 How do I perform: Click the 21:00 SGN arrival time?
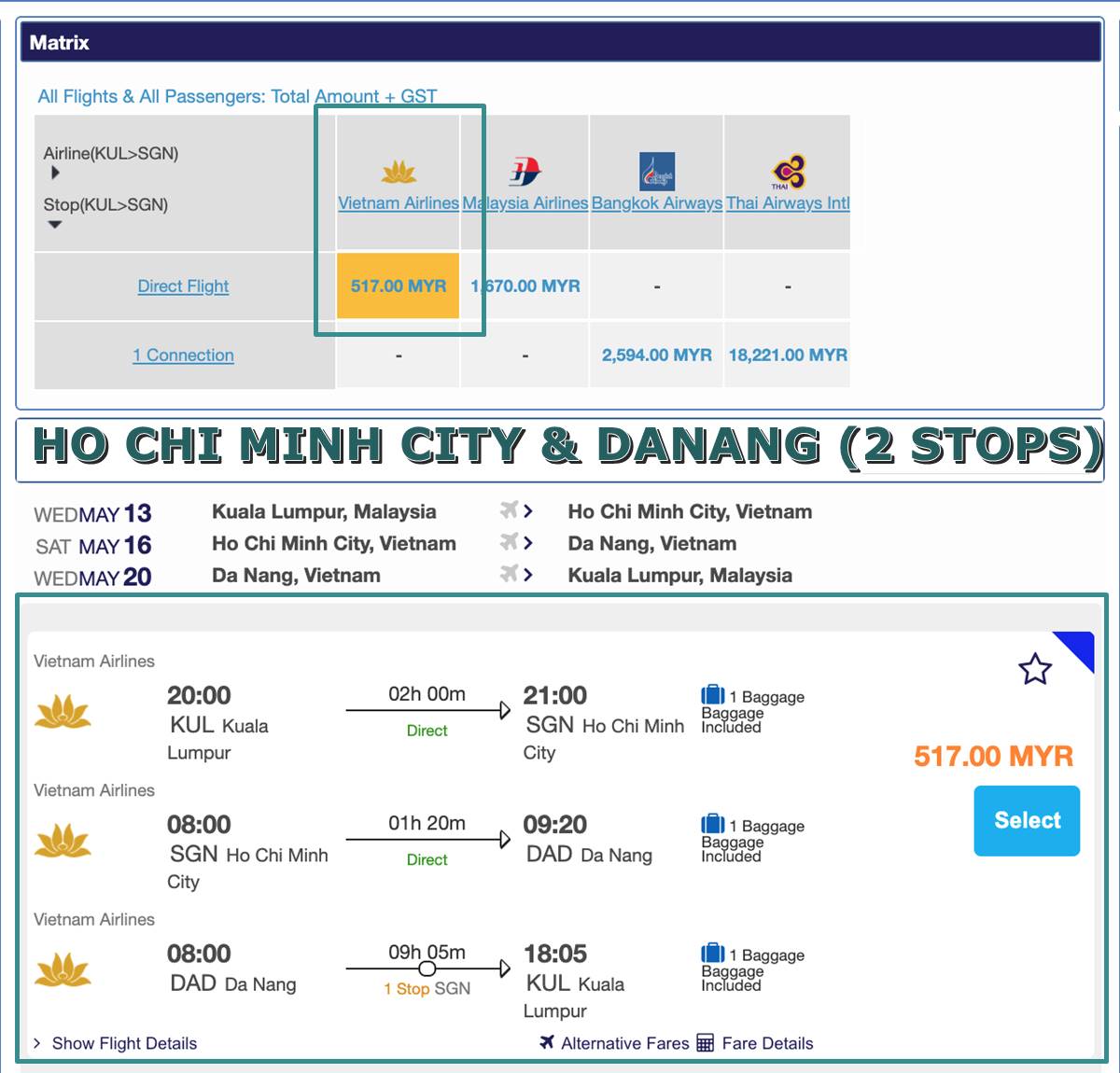554,695
